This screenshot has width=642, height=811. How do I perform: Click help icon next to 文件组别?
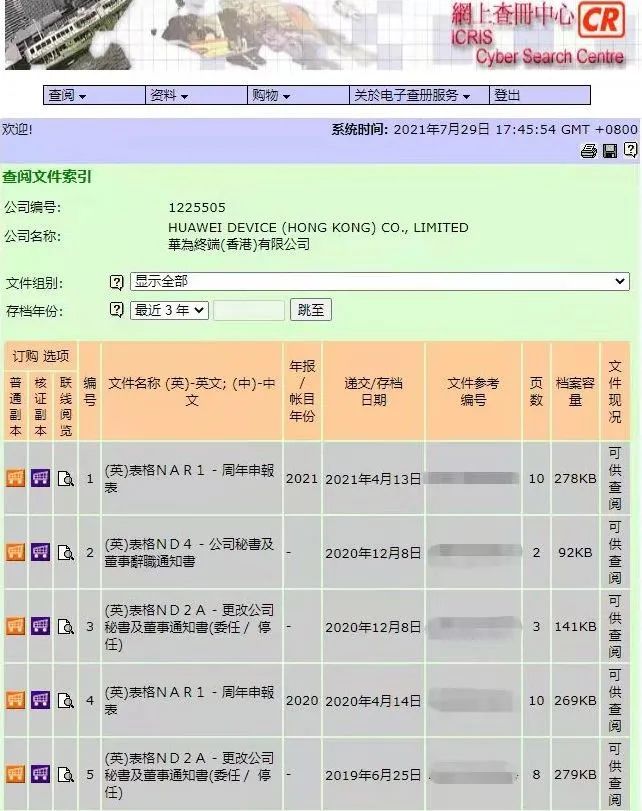coord(117,282)
